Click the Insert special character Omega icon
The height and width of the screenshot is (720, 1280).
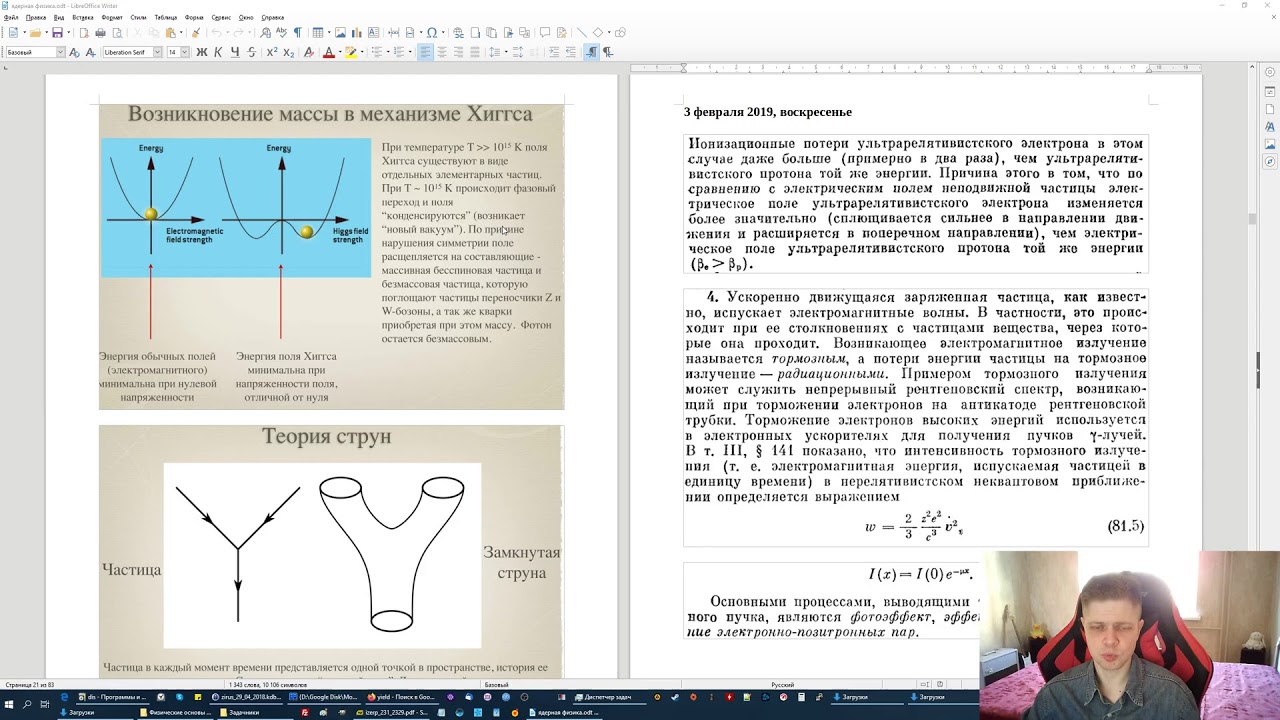pyautogui.click(x=432, y=33)
